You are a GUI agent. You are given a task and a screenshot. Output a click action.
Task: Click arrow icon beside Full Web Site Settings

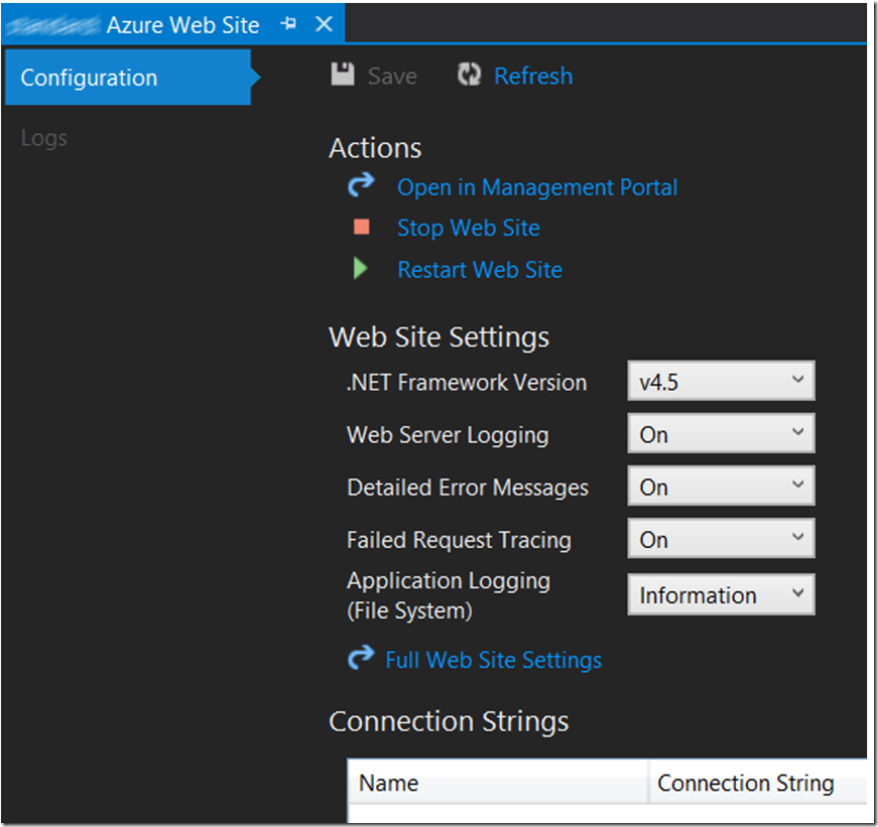click(361, 658)
